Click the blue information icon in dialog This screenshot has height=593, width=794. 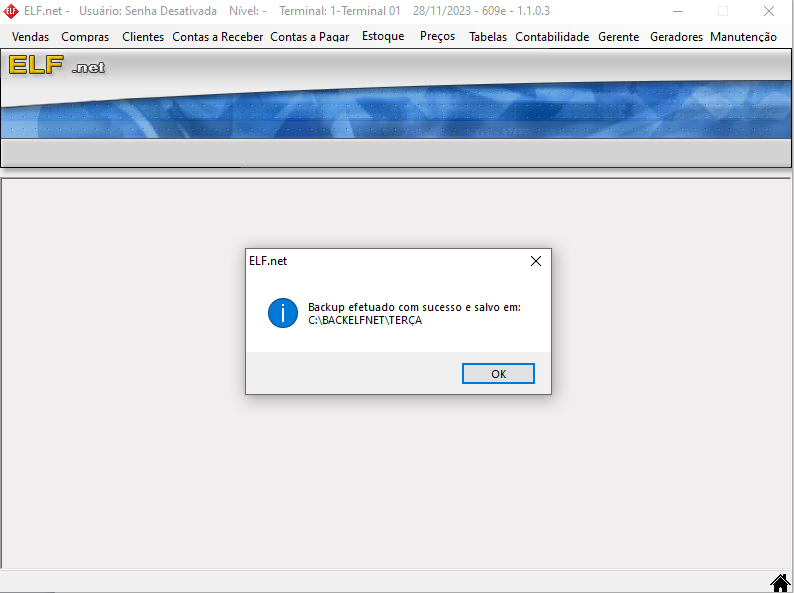283,313
